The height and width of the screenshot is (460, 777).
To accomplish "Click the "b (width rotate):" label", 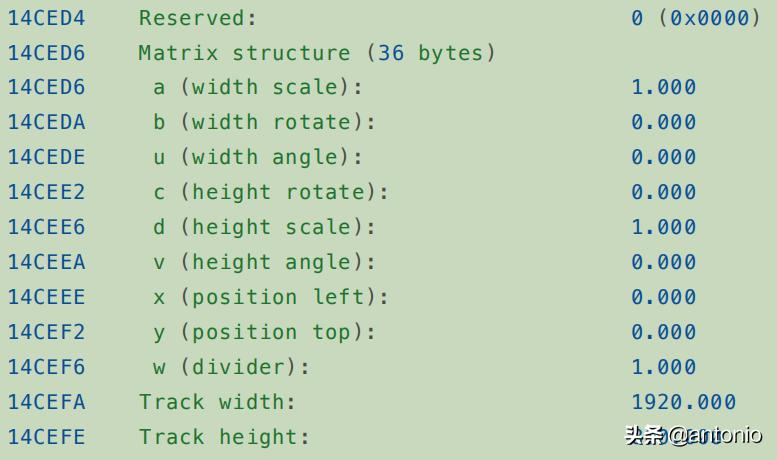I will pos(265,123).
